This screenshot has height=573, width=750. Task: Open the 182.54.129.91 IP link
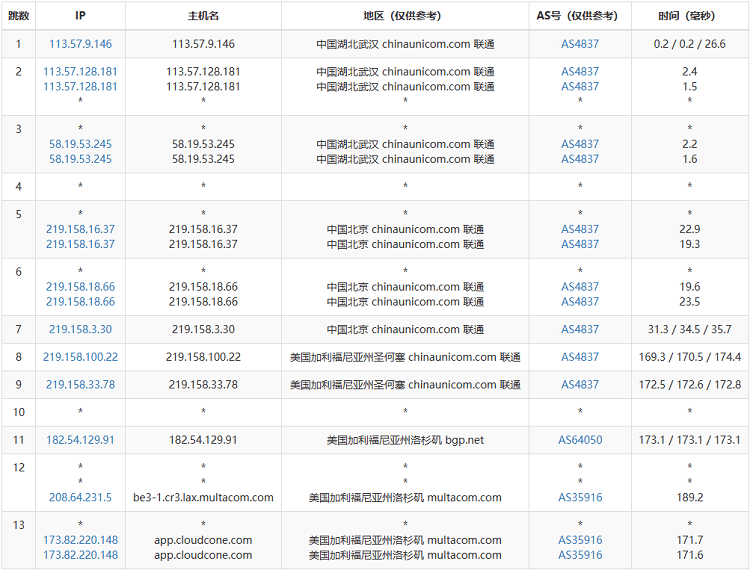(80, 440)
